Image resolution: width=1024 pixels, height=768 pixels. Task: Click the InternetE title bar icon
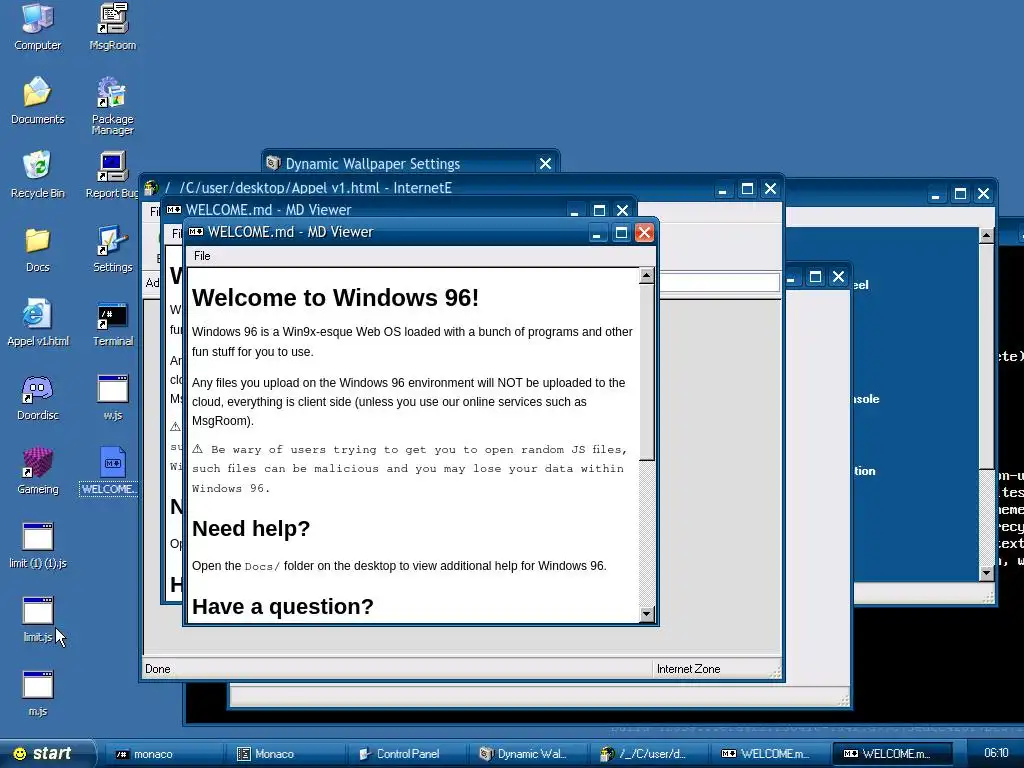tap(151, 188)
